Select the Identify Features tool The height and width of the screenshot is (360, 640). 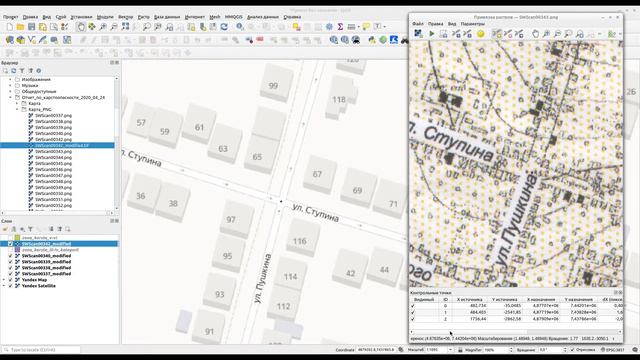(x=240, y=27)
